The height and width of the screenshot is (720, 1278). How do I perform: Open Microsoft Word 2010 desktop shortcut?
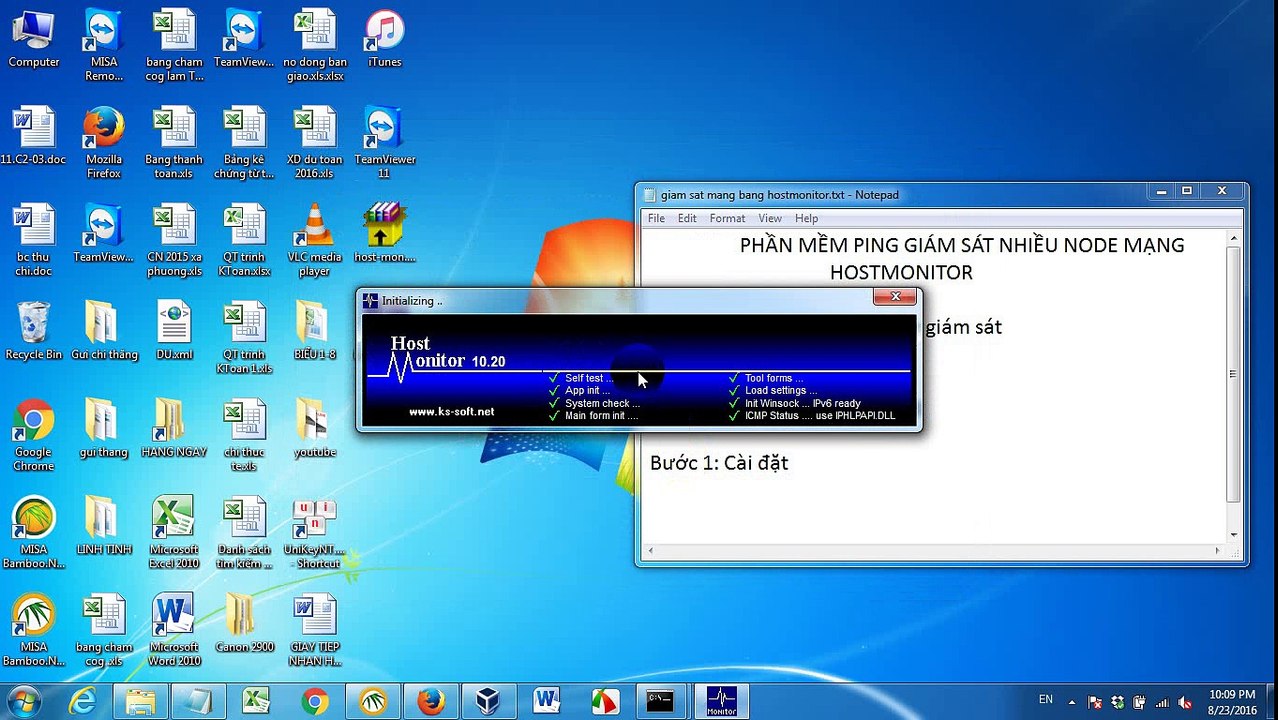pos(174,631)
